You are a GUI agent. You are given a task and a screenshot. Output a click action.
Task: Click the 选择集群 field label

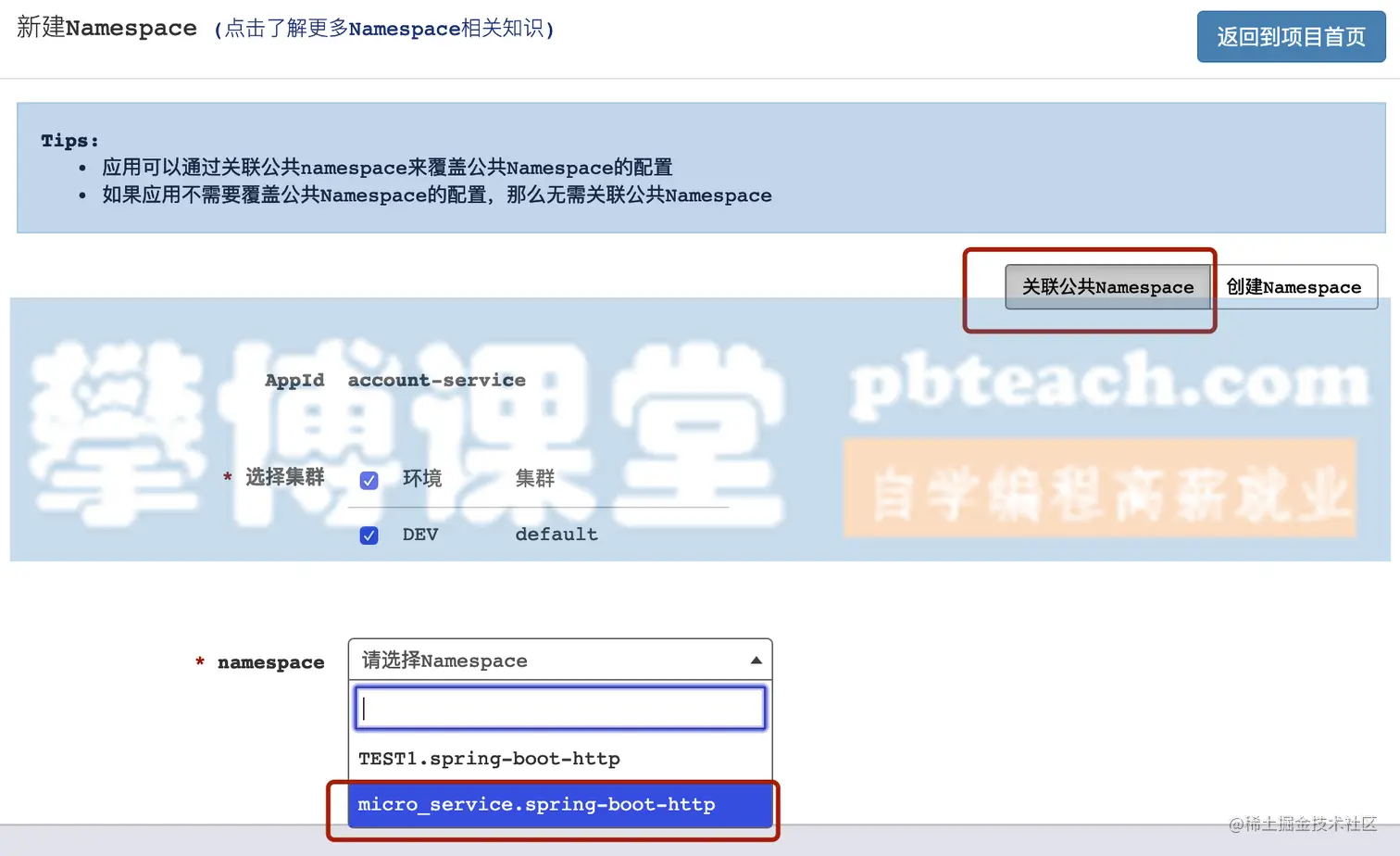pyautogui.click(x=284, y=477)
